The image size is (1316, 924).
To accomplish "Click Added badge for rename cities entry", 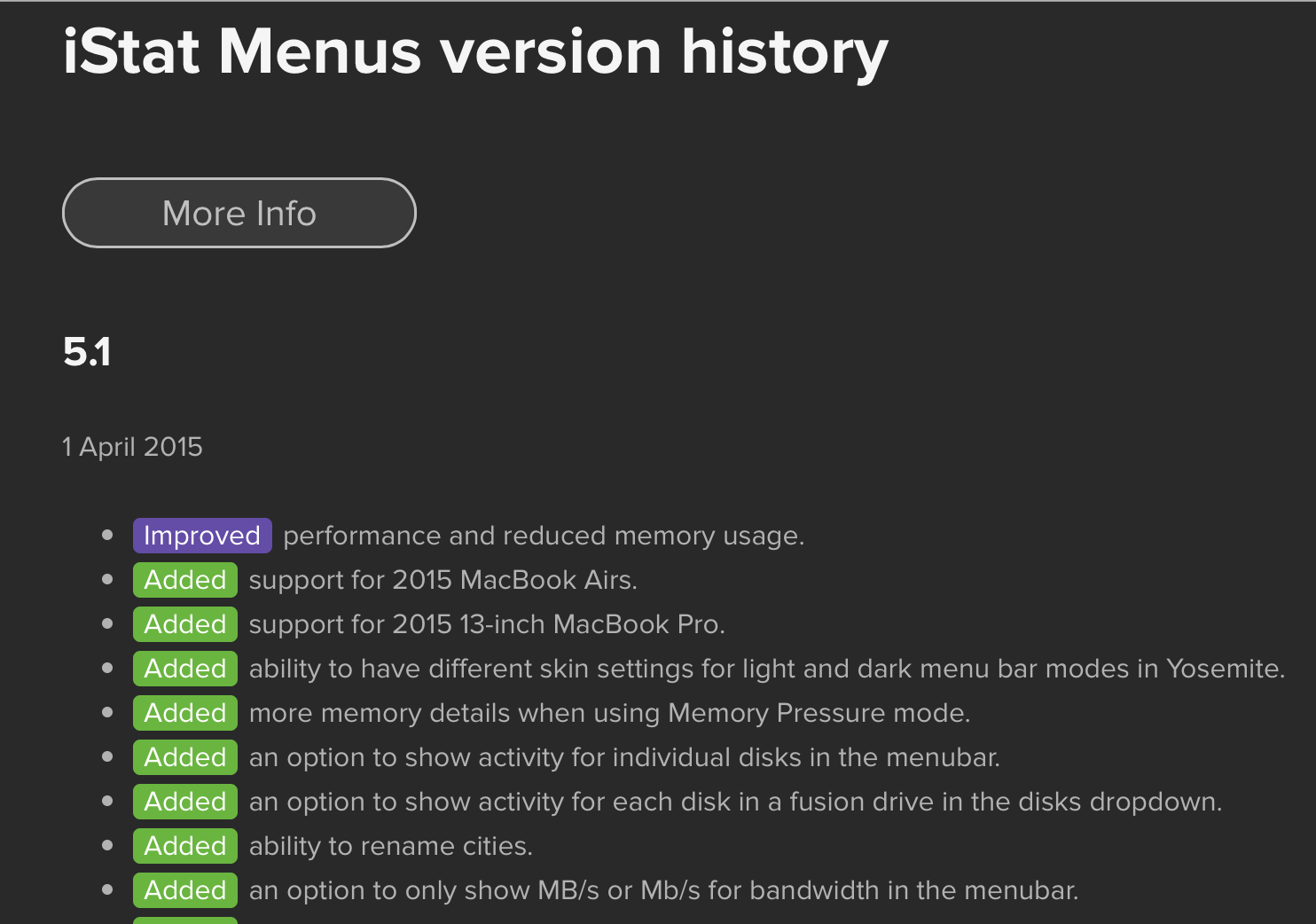I will (x=185, y=846).
